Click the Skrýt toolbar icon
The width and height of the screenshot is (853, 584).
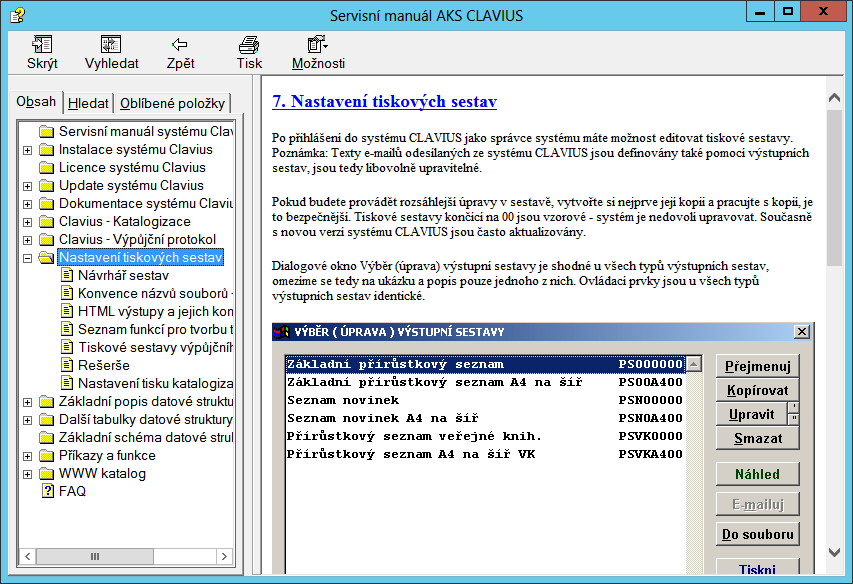click(42, 45)
